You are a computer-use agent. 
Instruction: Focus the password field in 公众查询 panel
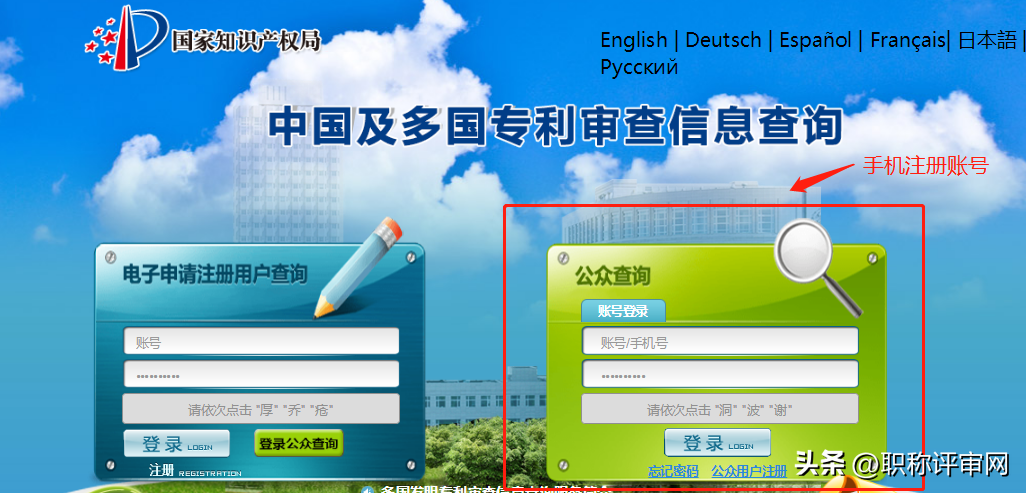click(719, 375)
